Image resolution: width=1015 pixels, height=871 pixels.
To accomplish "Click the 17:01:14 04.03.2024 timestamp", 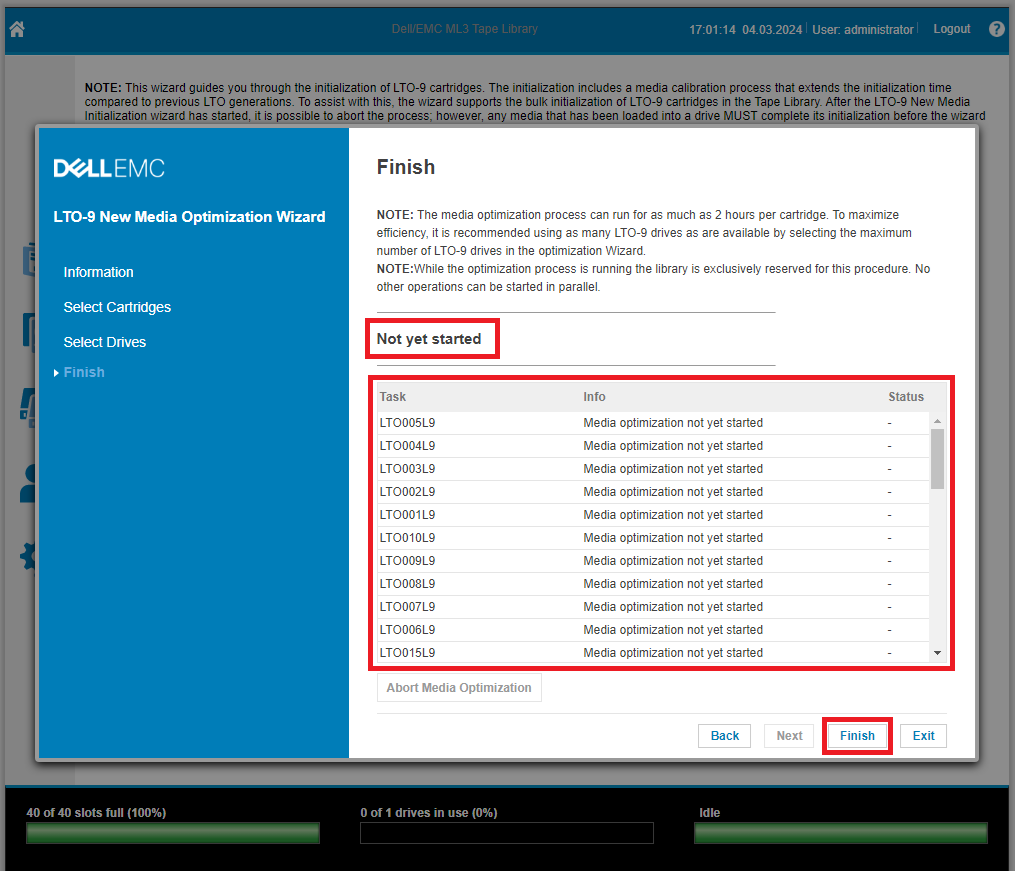I will [x=745, y=30].
